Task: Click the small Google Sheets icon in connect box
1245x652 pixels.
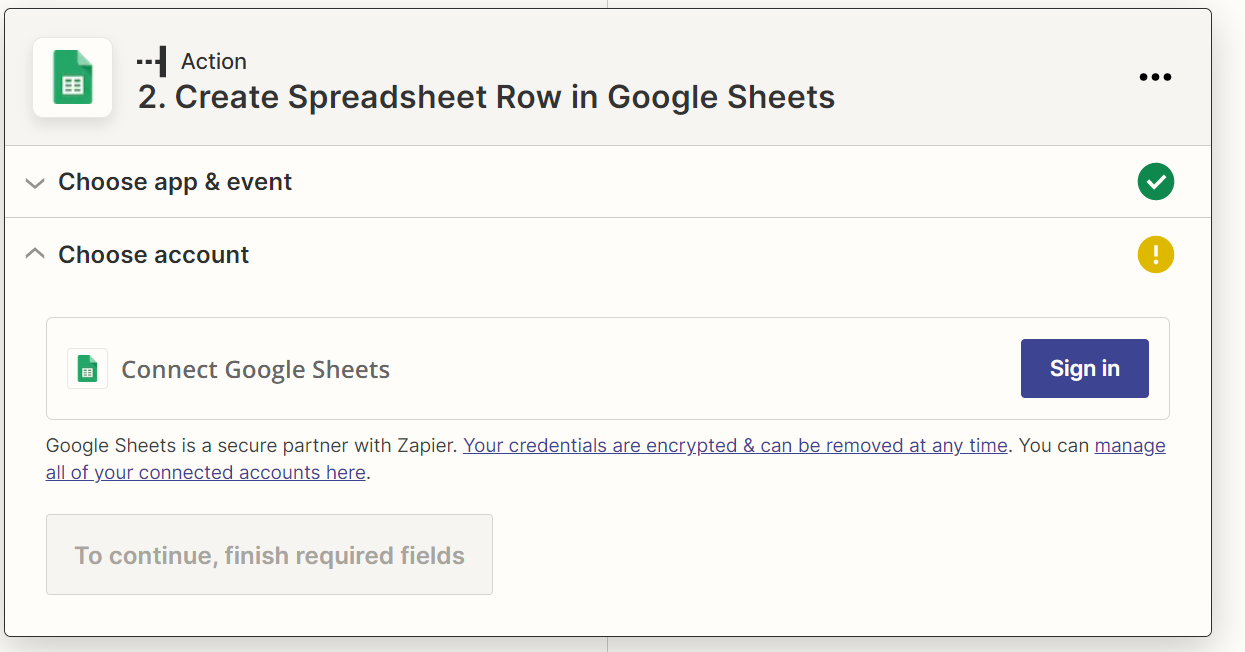Action: coord(87,369)
